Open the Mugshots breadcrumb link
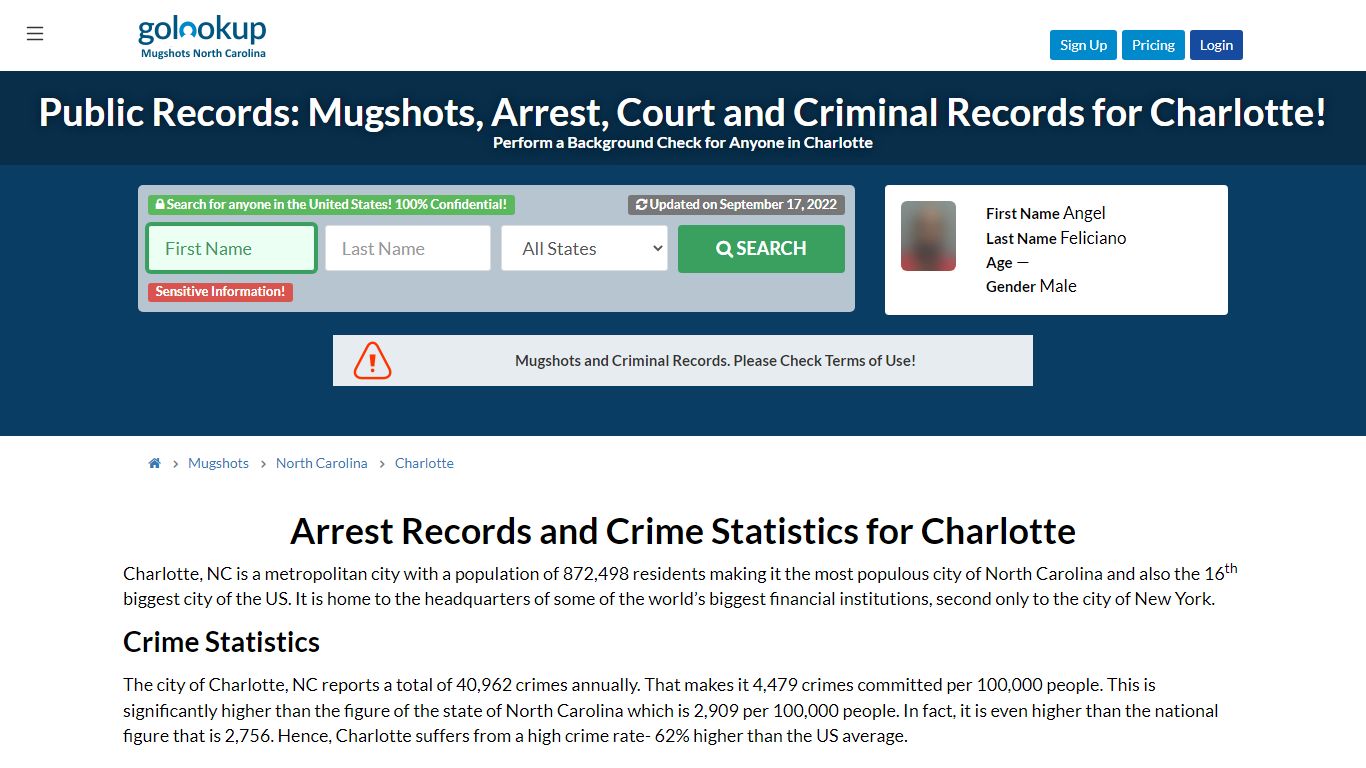This screenshot has width=1366, height=768. click(218, 463)
